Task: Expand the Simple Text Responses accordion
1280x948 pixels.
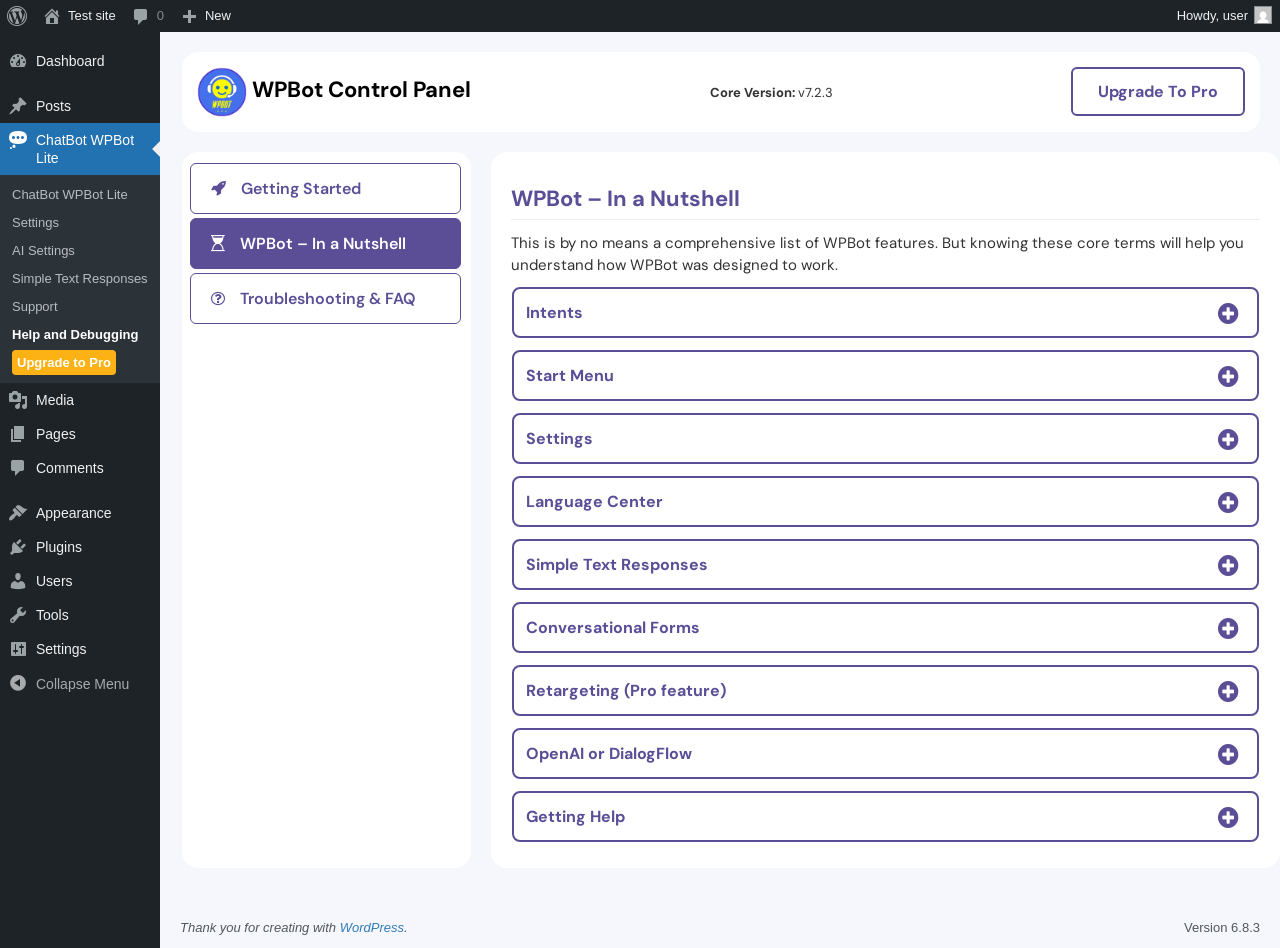Action: 884,565
